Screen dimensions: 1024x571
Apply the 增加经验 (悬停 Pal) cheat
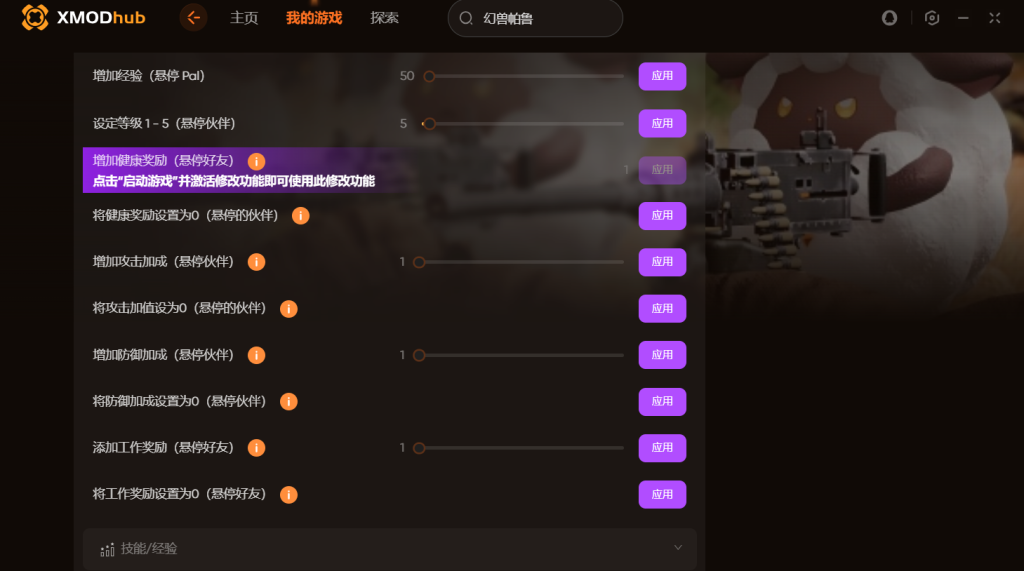pos(662,76)
